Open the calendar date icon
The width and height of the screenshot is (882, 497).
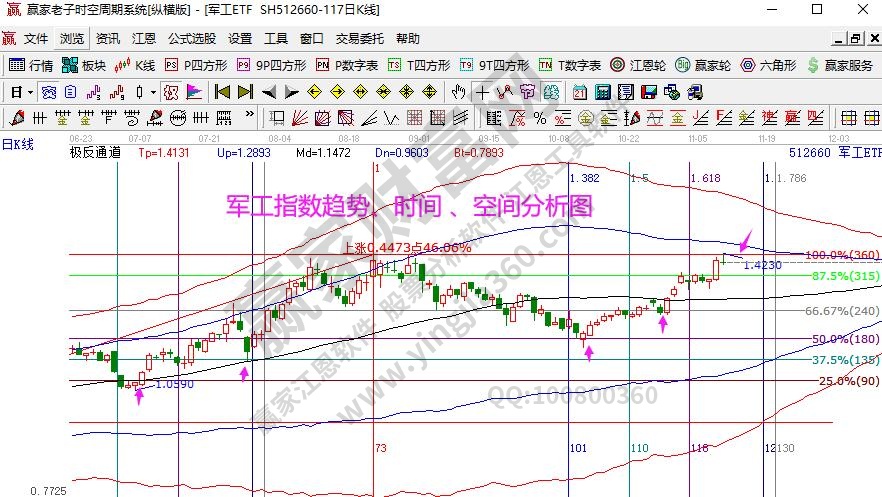580,92
